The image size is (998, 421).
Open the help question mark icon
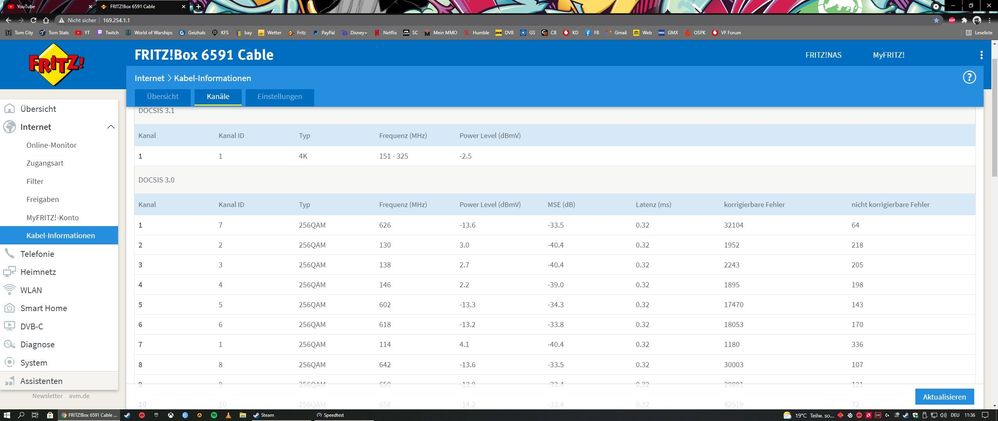[x=969, y=77]
